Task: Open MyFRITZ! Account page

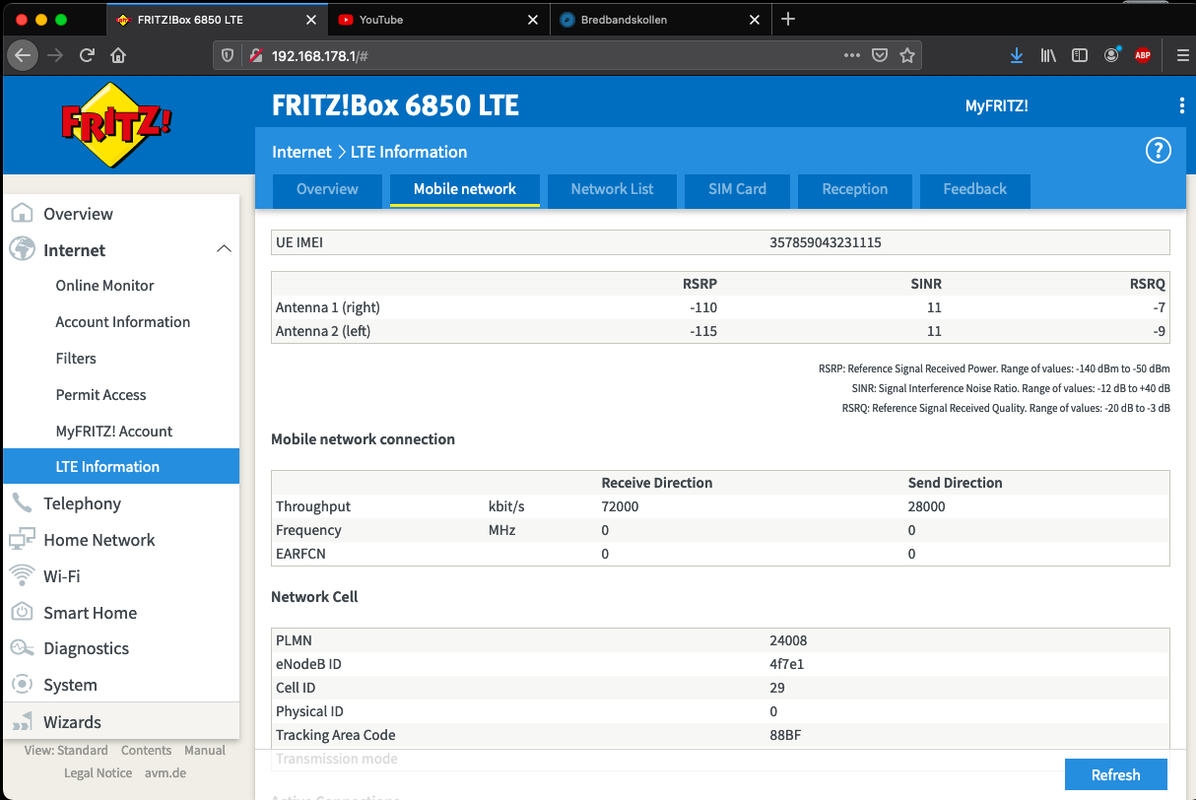Action: tap(114, 432)
